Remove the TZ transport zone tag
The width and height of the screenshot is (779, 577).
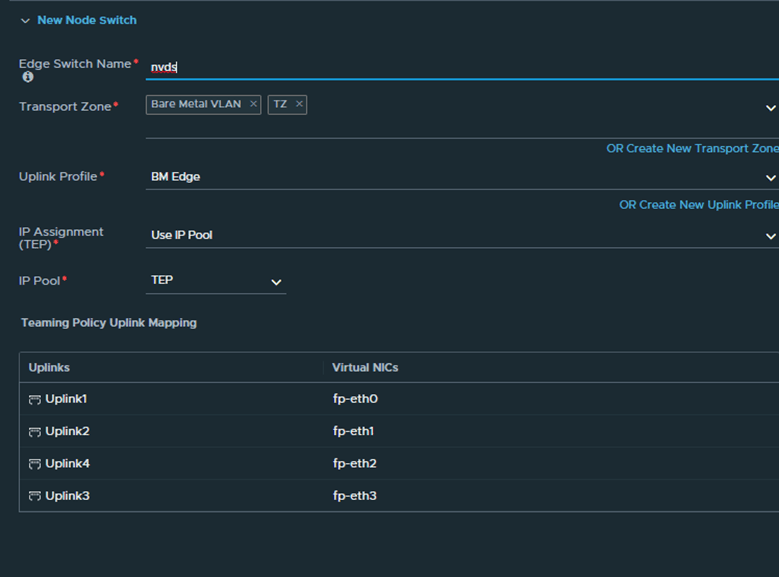pyautogui.click(x=299, y=104)
